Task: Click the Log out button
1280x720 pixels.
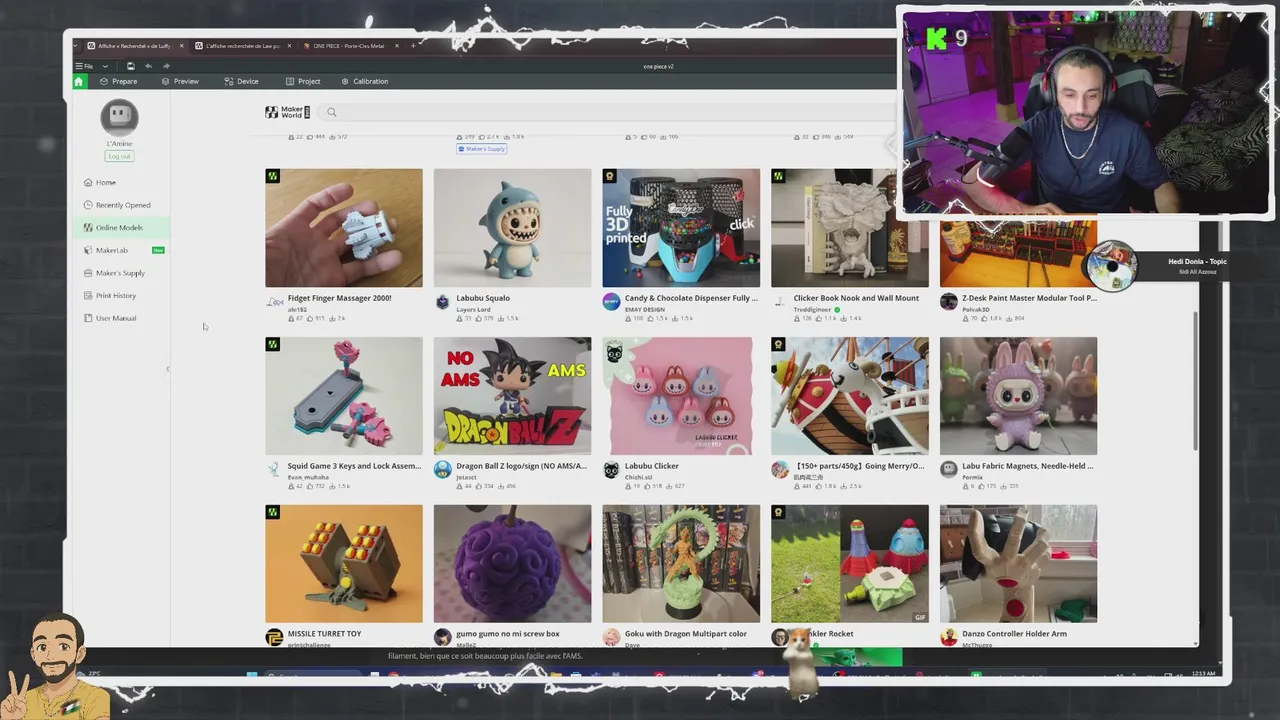Action: click(119, 156)
